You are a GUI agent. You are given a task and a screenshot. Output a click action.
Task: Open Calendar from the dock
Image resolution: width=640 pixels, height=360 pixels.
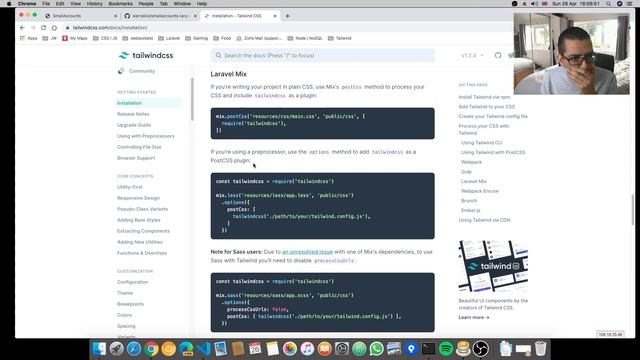pyautogui.click(x=255, y=349)
